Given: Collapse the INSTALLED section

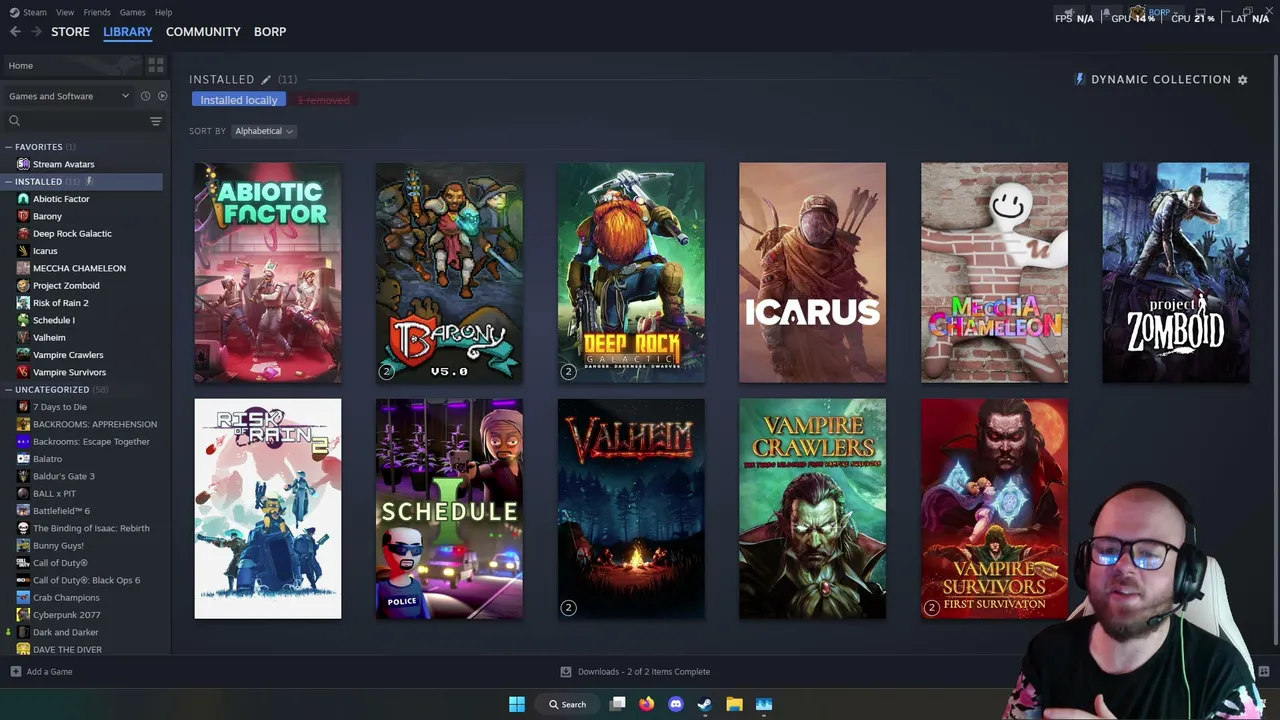Looking at the screenshot, I should pyautogui.click(x=8, y=182).
